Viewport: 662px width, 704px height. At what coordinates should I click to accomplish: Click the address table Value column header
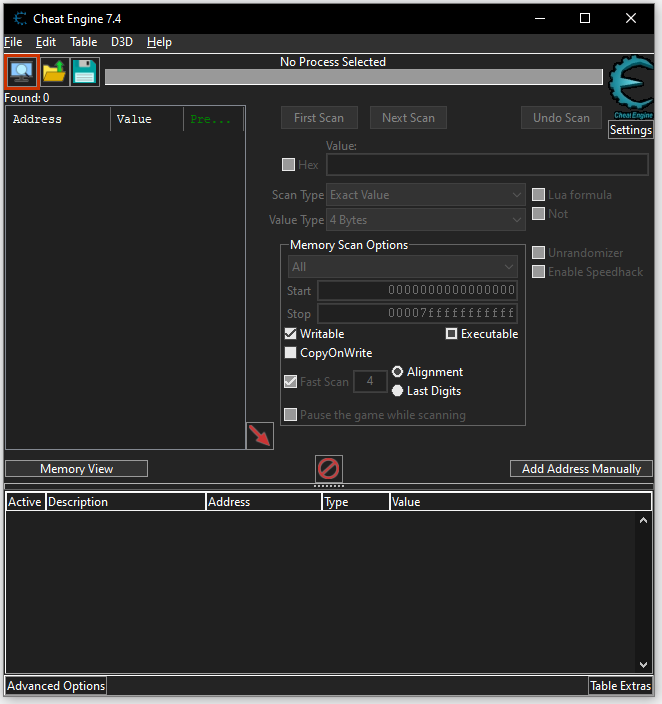click(x=521, y=502)
